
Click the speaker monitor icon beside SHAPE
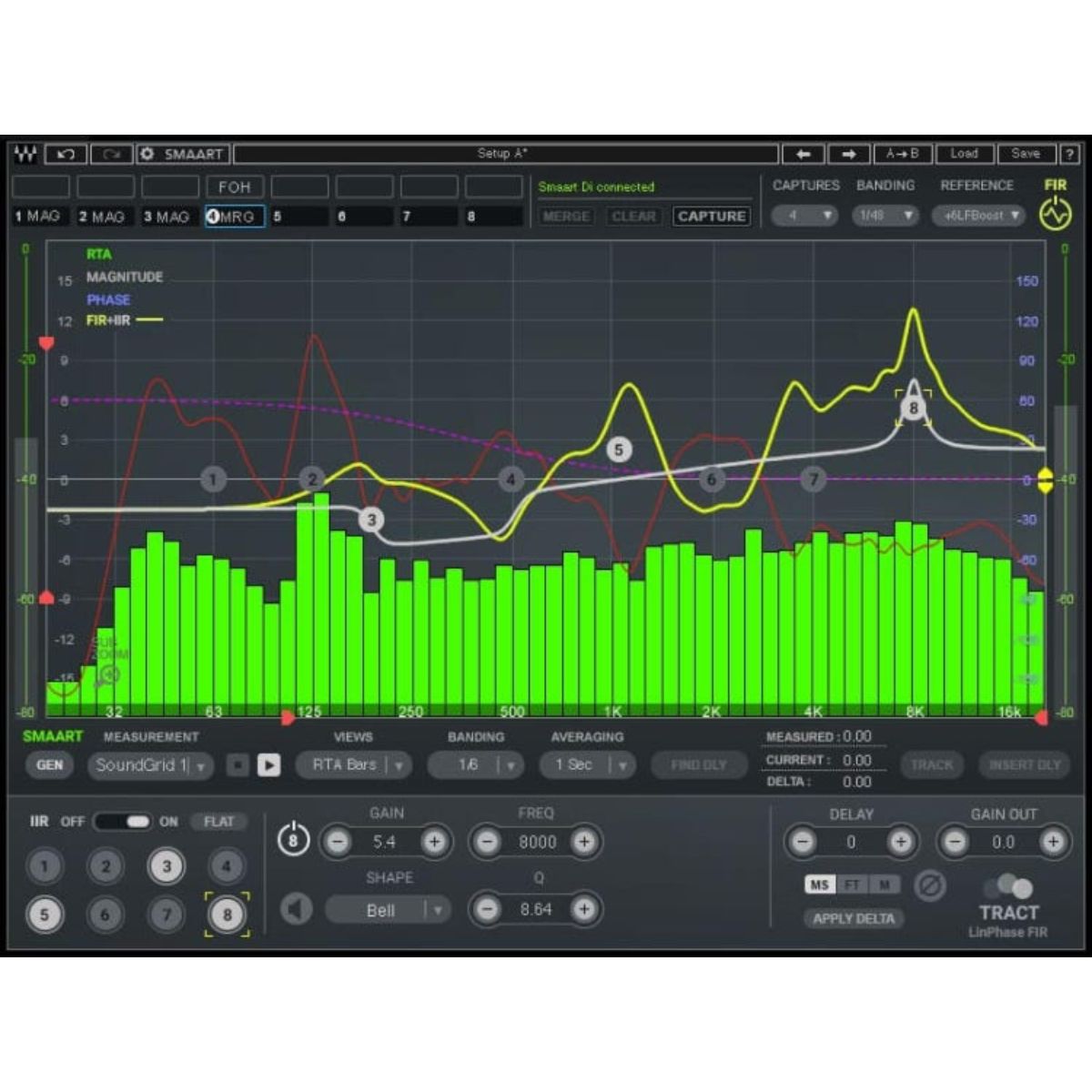click(296, 908)
